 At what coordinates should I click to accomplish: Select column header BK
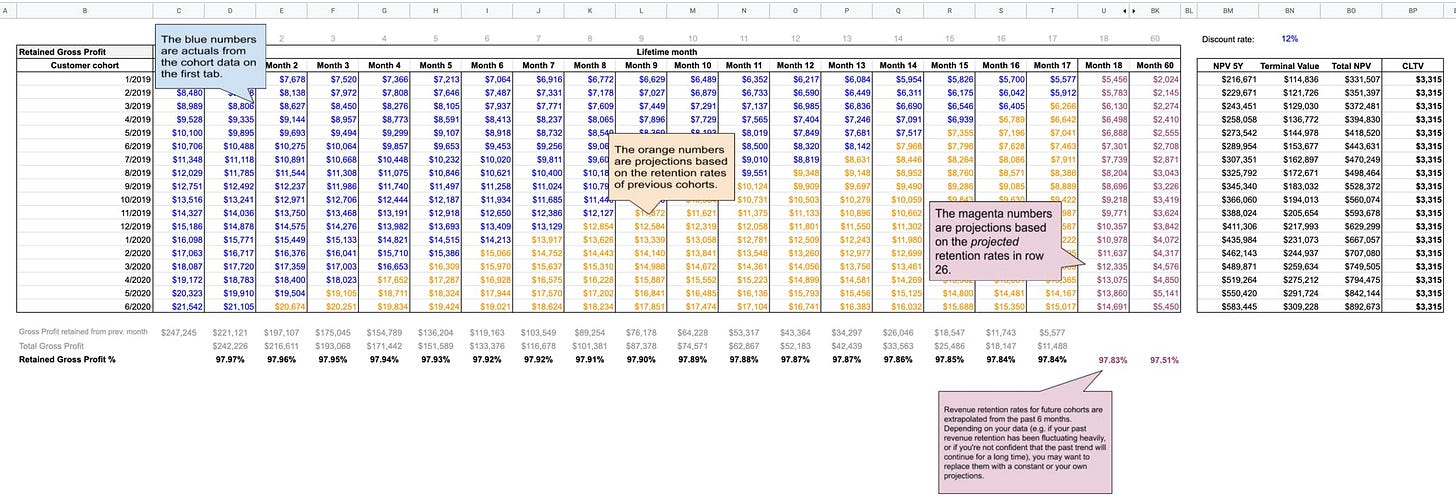(1157, 9)
